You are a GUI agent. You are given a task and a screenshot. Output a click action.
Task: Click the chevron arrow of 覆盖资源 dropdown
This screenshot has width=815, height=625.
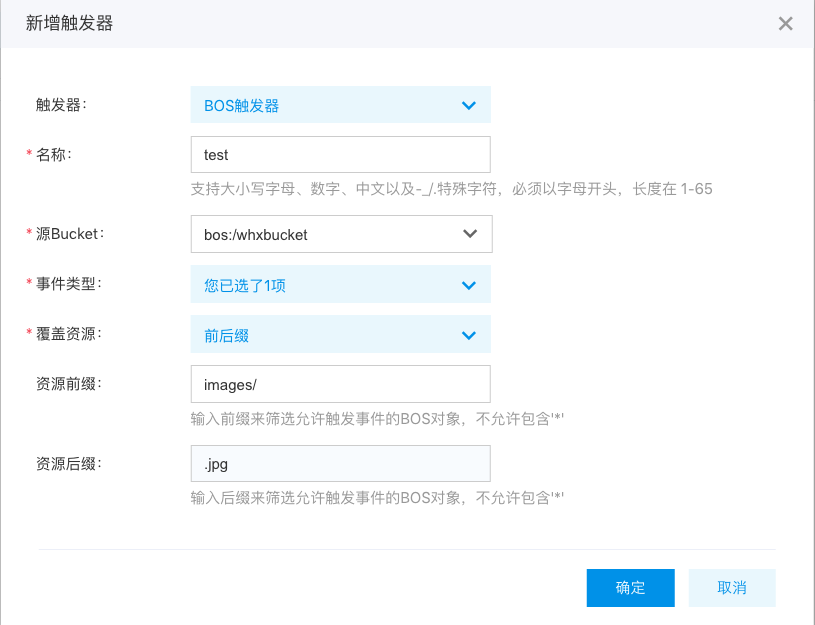pyautogui.click(x=469, y=335)
